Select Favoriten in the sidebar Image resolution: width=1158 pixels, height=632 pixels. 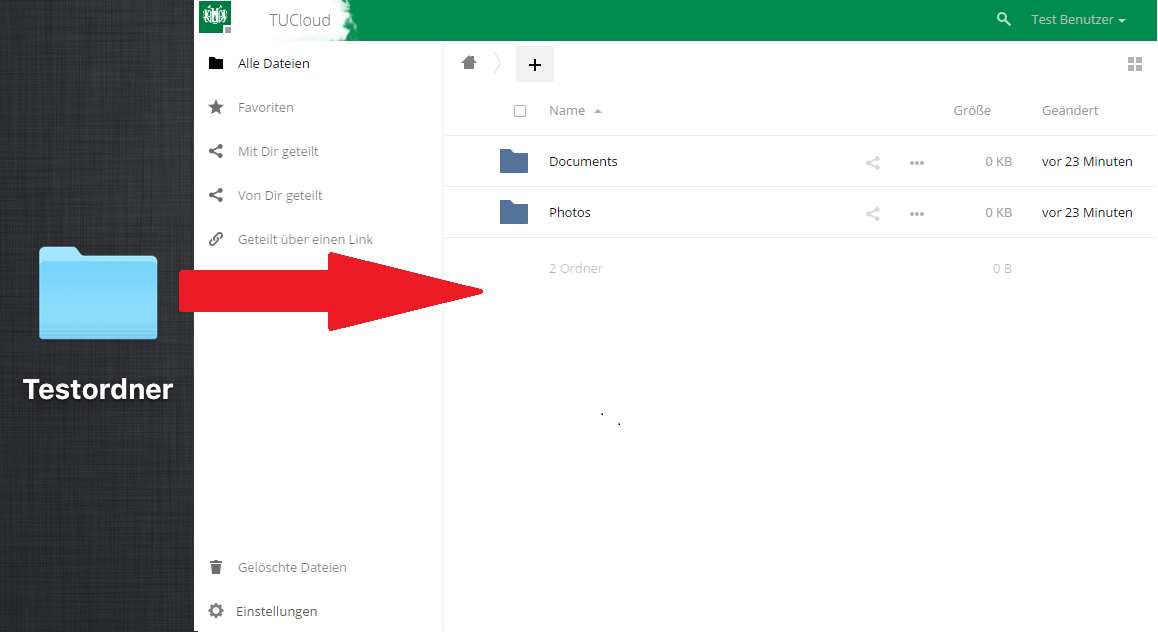click(x=265, y=107)
